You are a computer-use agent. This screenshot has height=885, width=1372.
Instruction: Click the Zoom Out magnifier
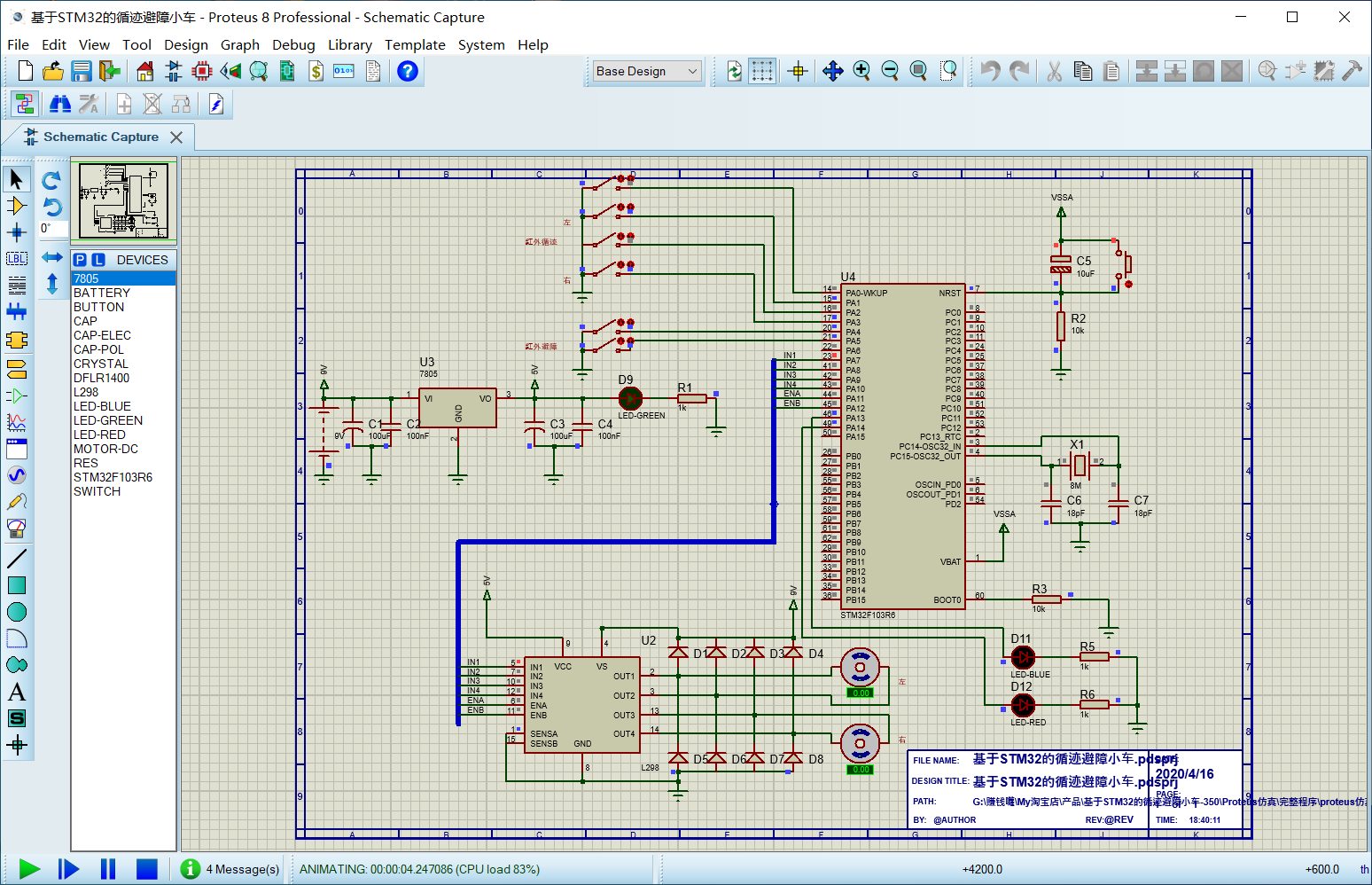(890, 71)
